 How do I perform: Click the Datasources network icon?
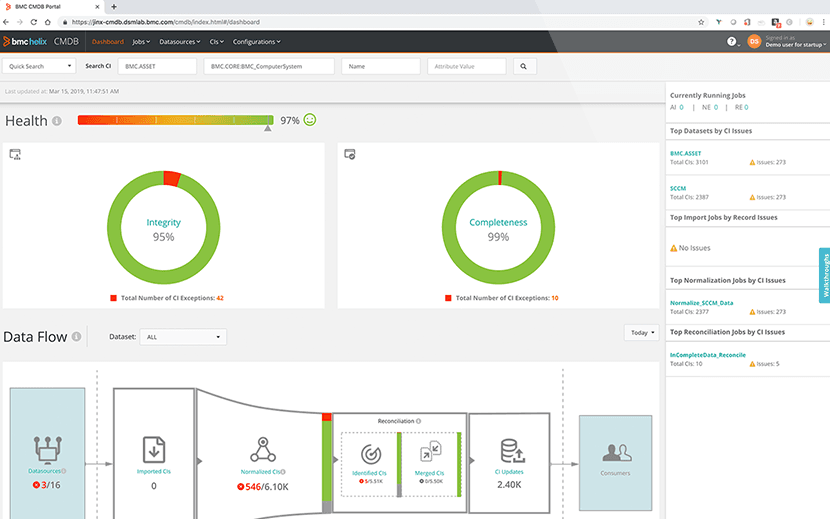click(x=48, y=449)
